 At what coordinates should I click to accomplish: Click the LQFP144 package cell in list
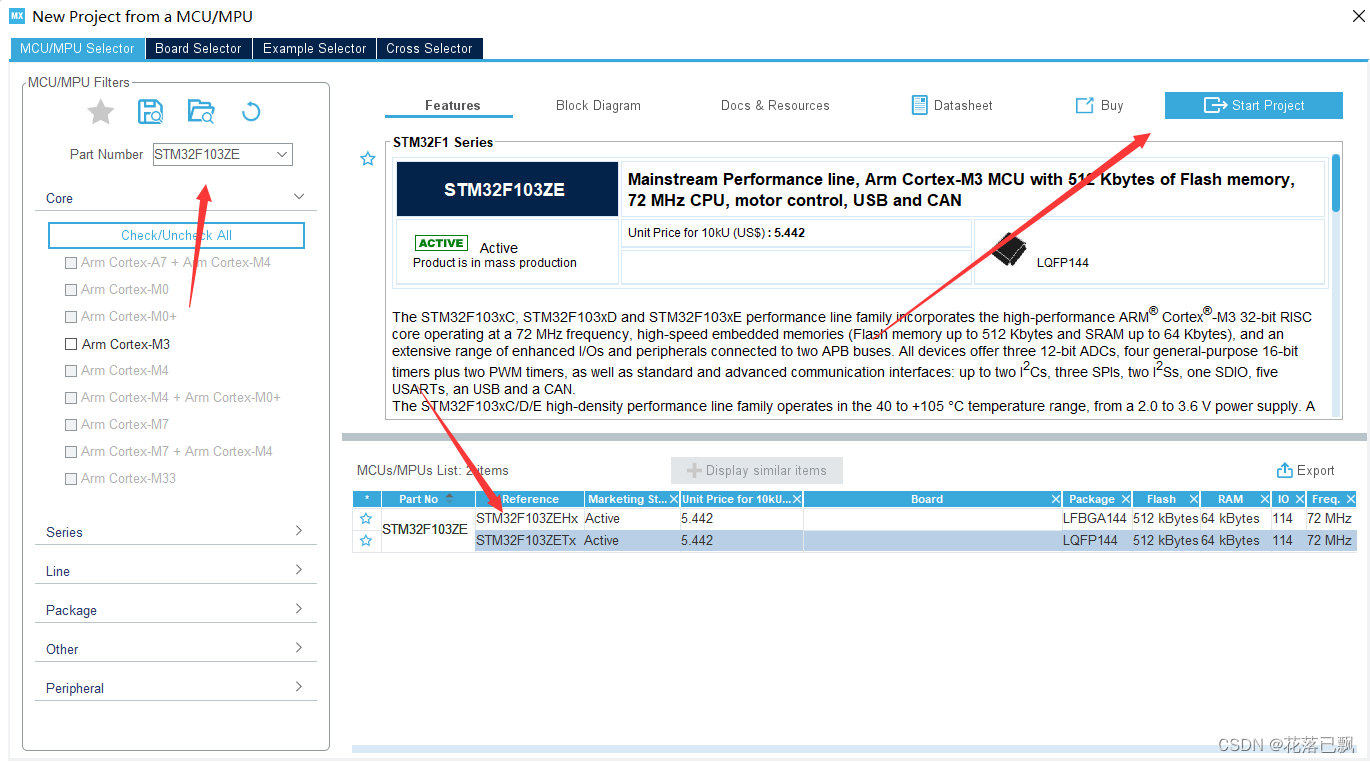(x=1096, y=541)
